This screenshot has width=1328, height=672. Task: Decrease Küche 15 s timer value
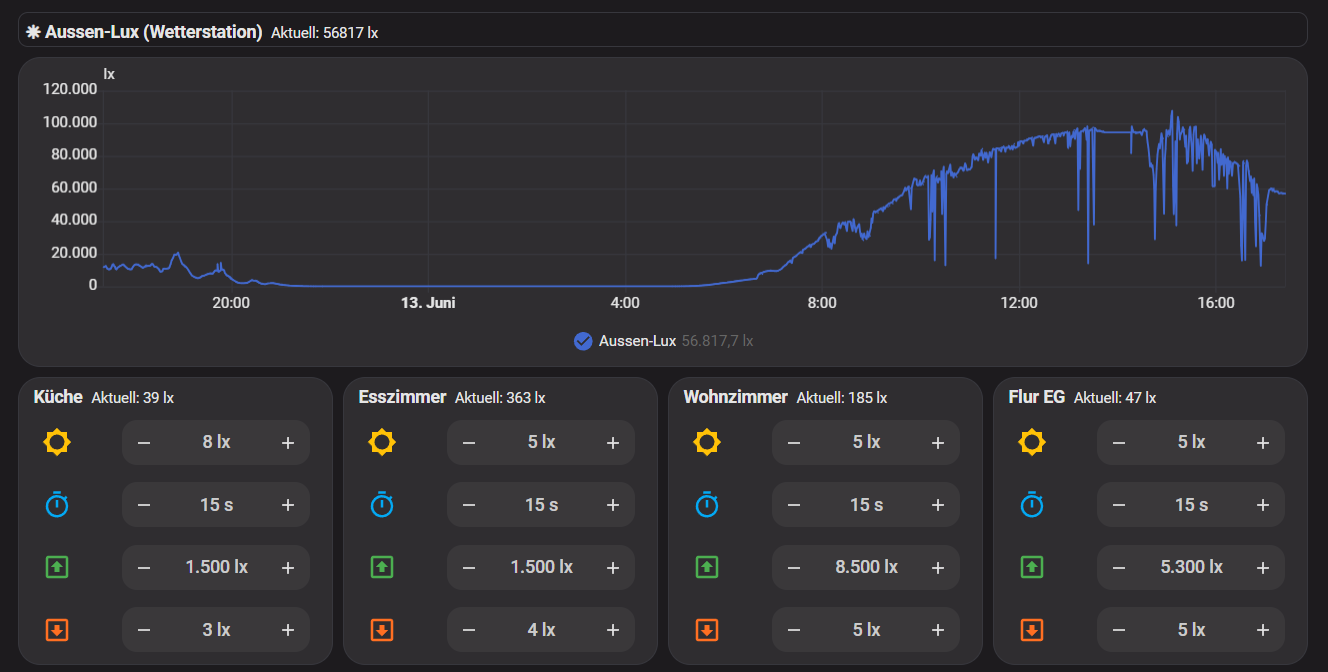pyautogui.click(x=144, y=505)
